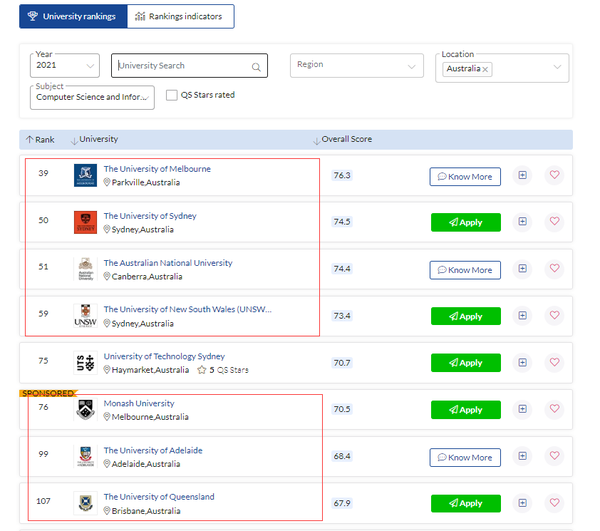Viewport: 600px width, 531px height.
Task: Switch to University rankings tab
Action: (x=73, y=16)
